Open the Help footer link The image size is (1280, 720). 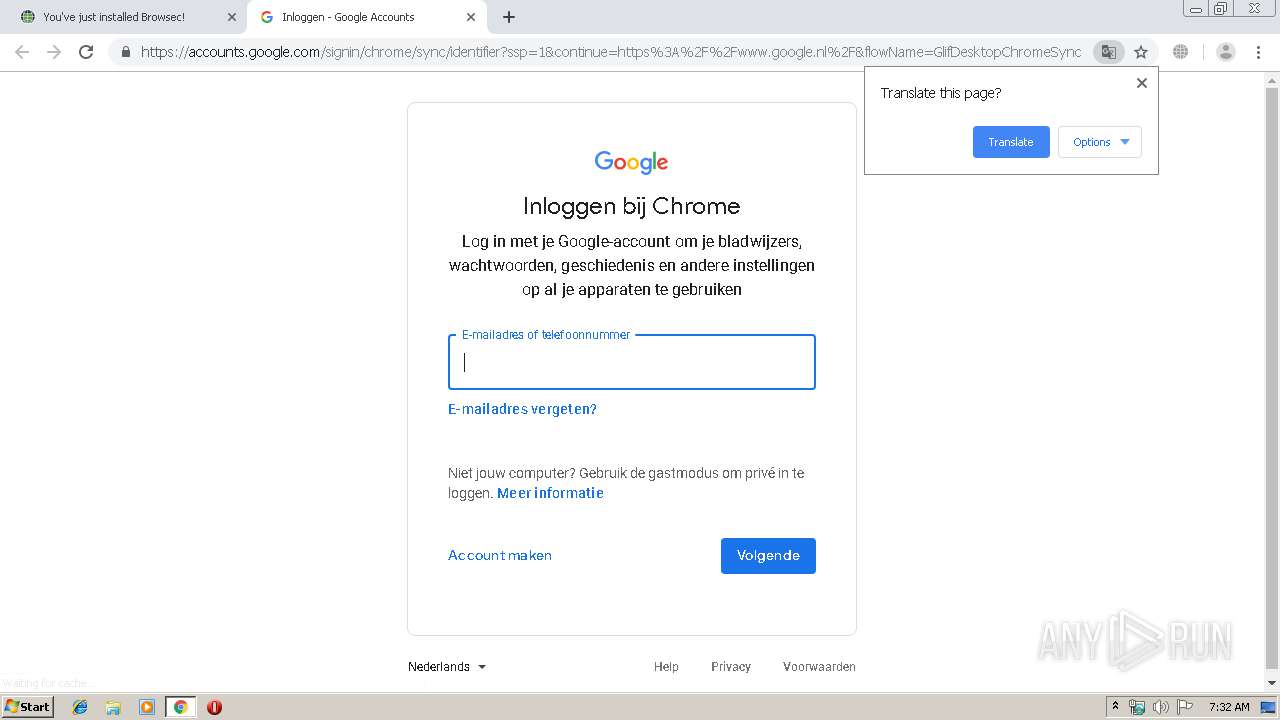666,667
